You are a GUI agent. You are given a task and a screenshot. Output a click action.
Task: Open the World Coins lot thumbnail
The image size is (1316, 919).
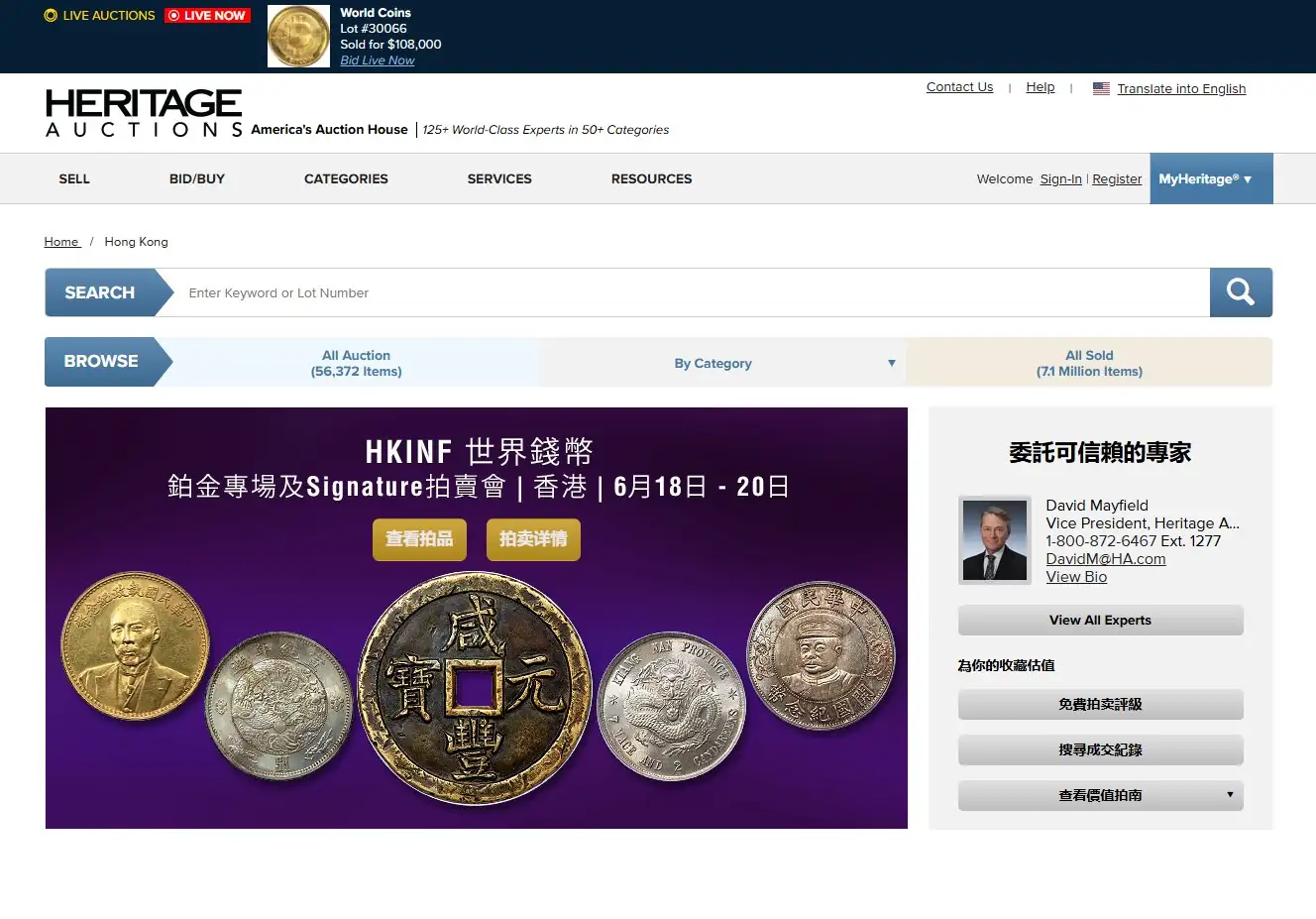tap(298, 37)
